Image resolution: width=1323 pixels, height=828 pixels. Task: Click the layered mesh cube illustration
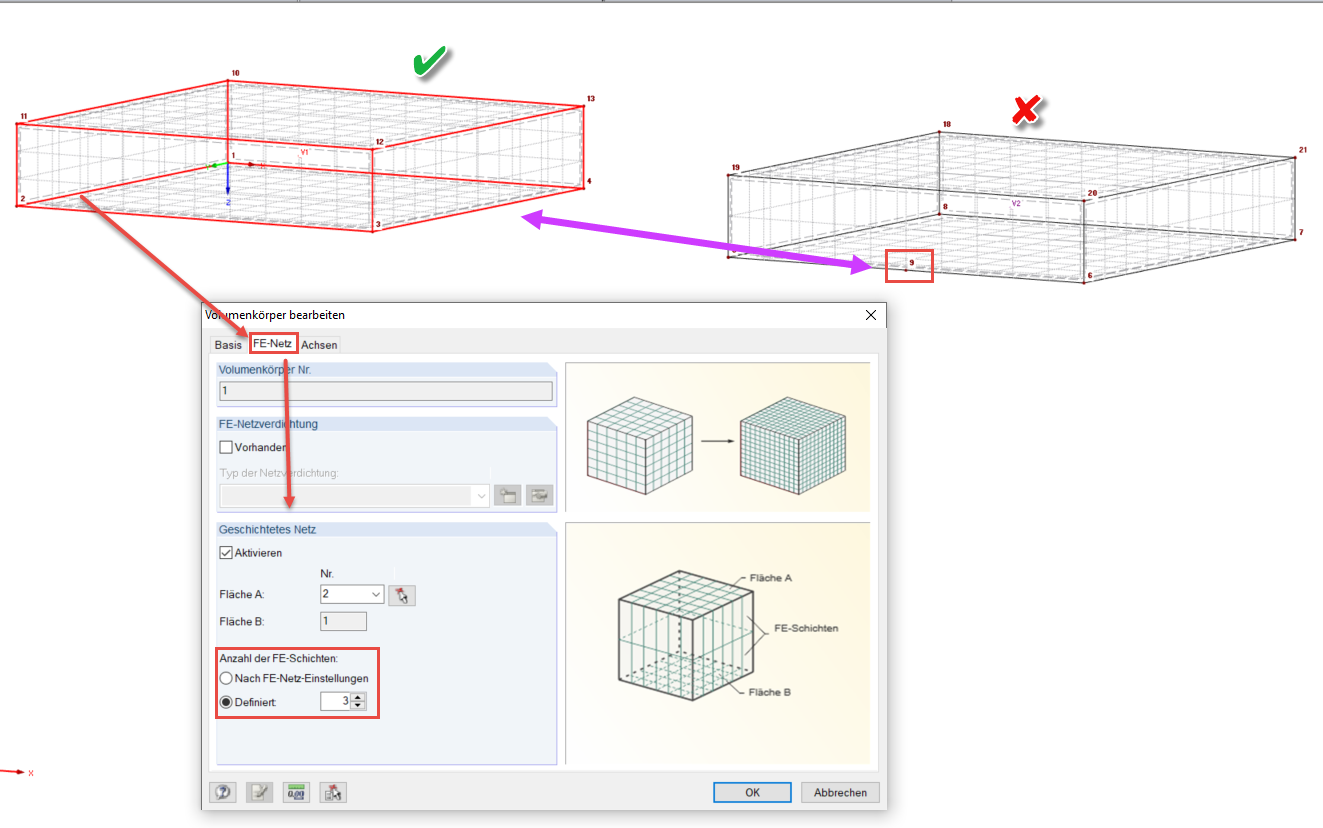point(717,643)
